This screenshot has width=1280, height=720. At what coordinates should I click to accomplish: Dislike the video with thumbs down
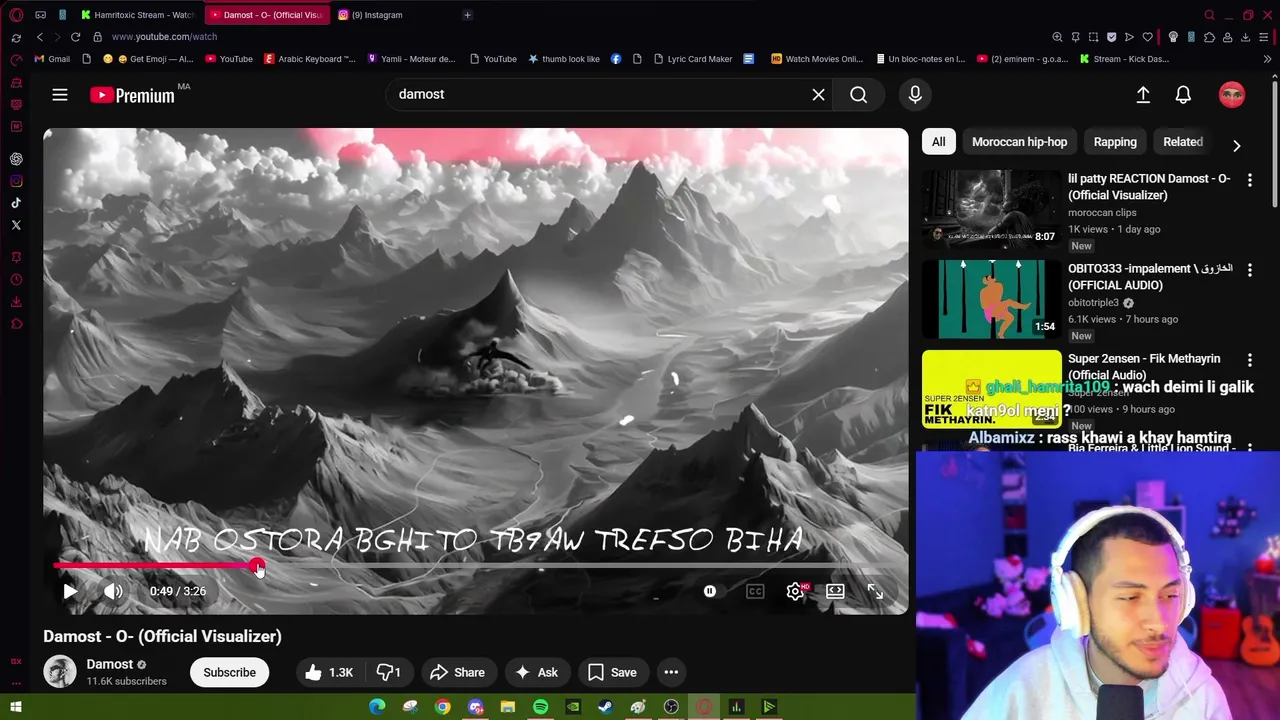click(388, 672)
